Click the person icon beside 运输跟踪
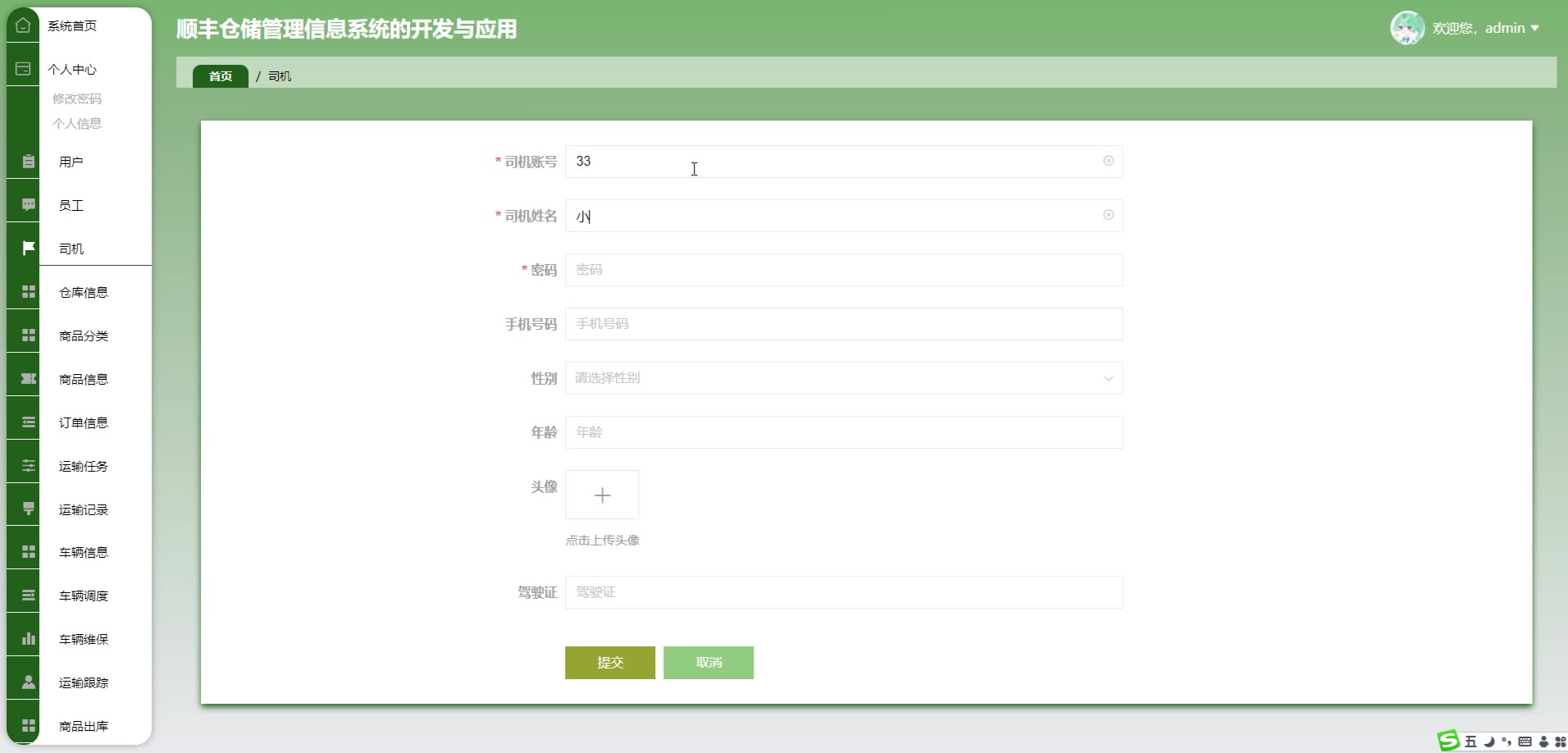The width and height of the screenshot is (1568, 753). (29, 682)
